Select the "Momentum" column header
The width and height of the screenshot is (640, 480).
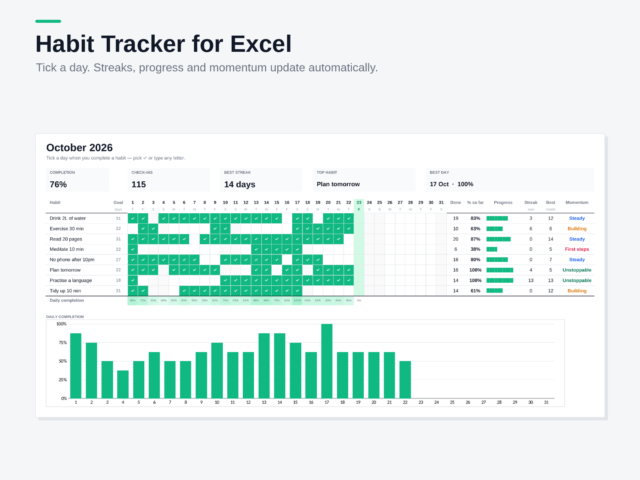pos(577,202)
